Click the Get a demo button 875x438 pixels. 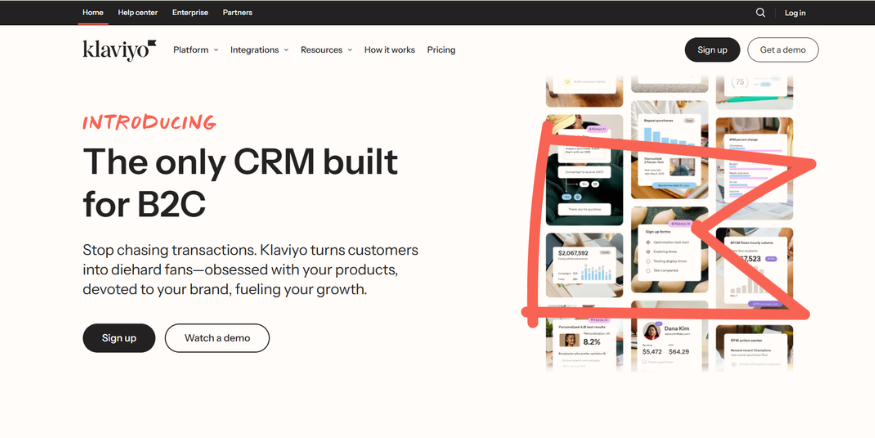782,50
